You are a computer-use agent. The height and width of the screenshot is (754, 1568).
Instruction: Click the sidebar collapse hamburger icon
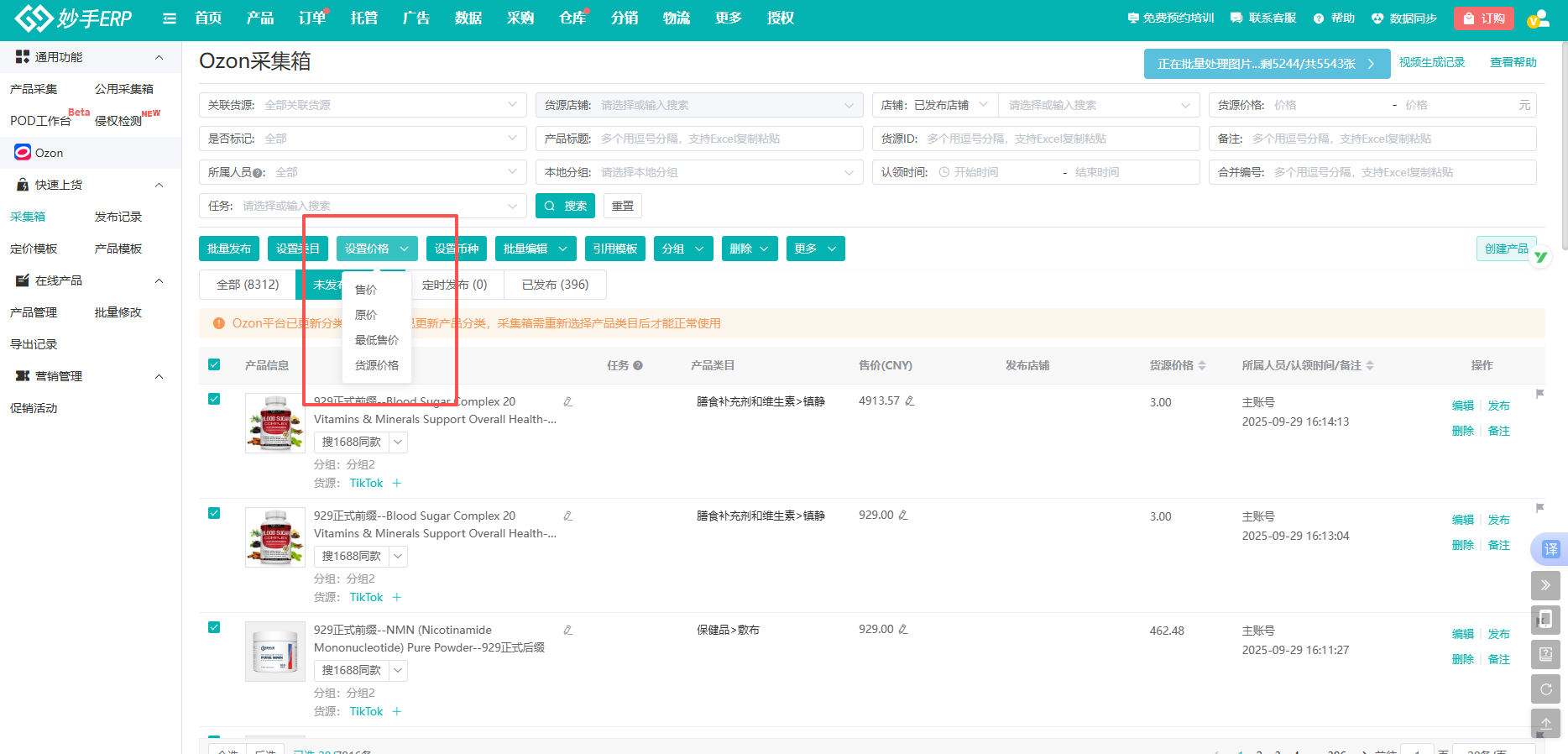point(170,18)
